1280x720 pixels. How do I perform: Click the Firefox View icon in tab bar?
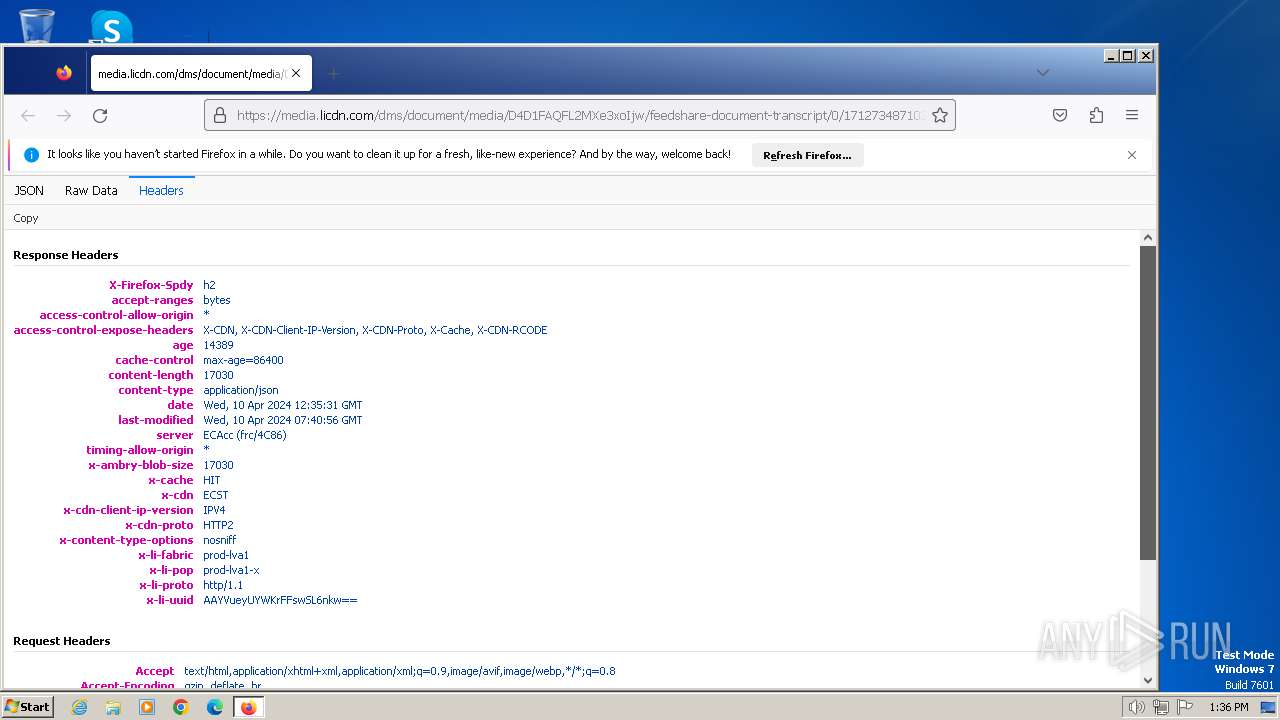64,73
